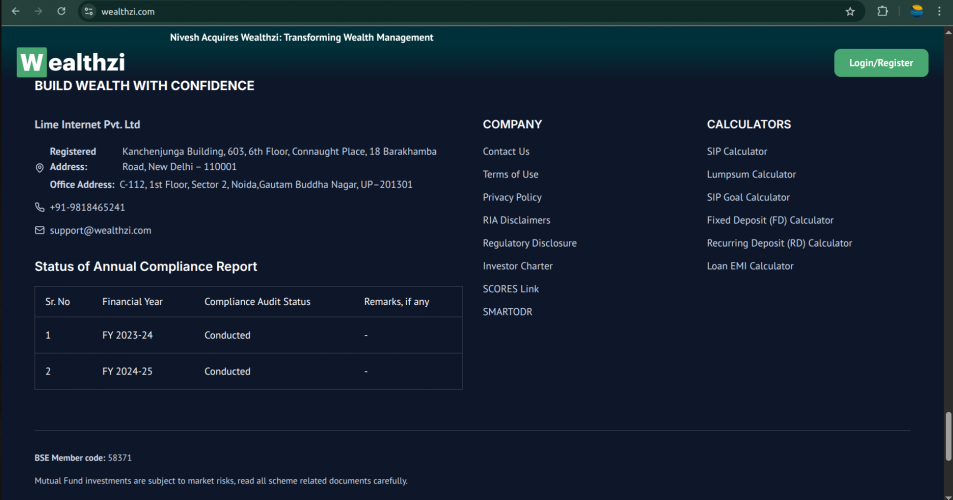This screenshot has height=500, width=953.
Task: Open SCORES Link
Action: point(511,289)
